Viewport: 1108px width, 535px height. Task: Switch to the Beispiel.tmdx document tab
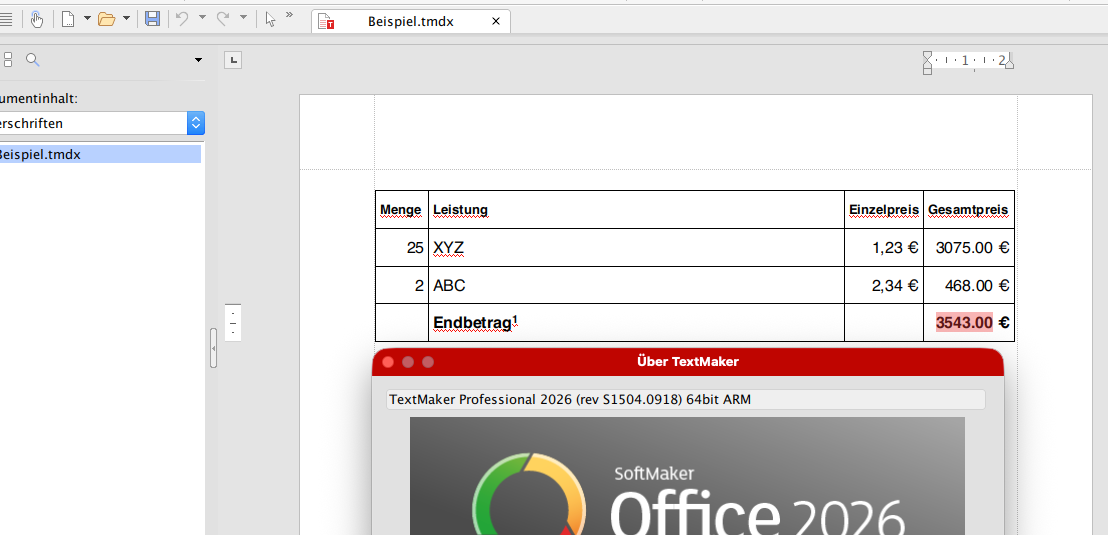pyautogui.click(x=411, y=21)
